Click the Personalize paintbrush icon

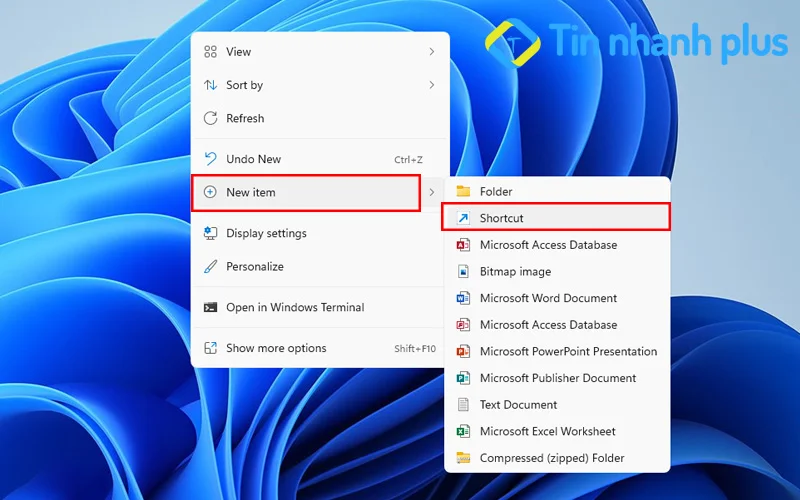[210, 266]
